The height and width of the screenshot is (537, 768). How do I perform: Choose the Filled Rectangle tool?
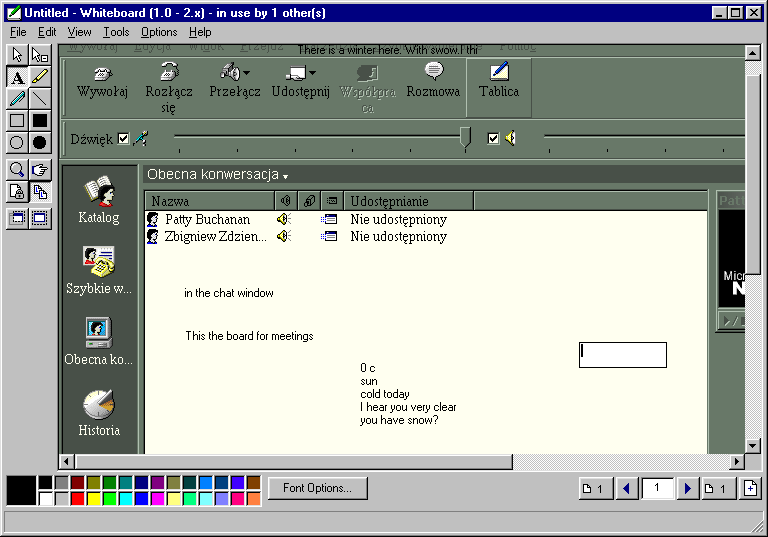[x=40, y=121]
